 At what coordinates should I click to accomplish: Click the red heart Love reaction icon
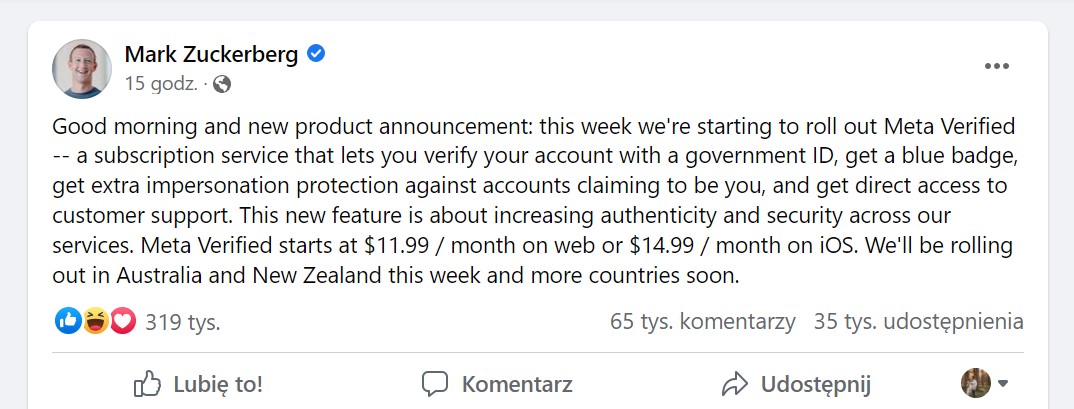coord(122,322)
